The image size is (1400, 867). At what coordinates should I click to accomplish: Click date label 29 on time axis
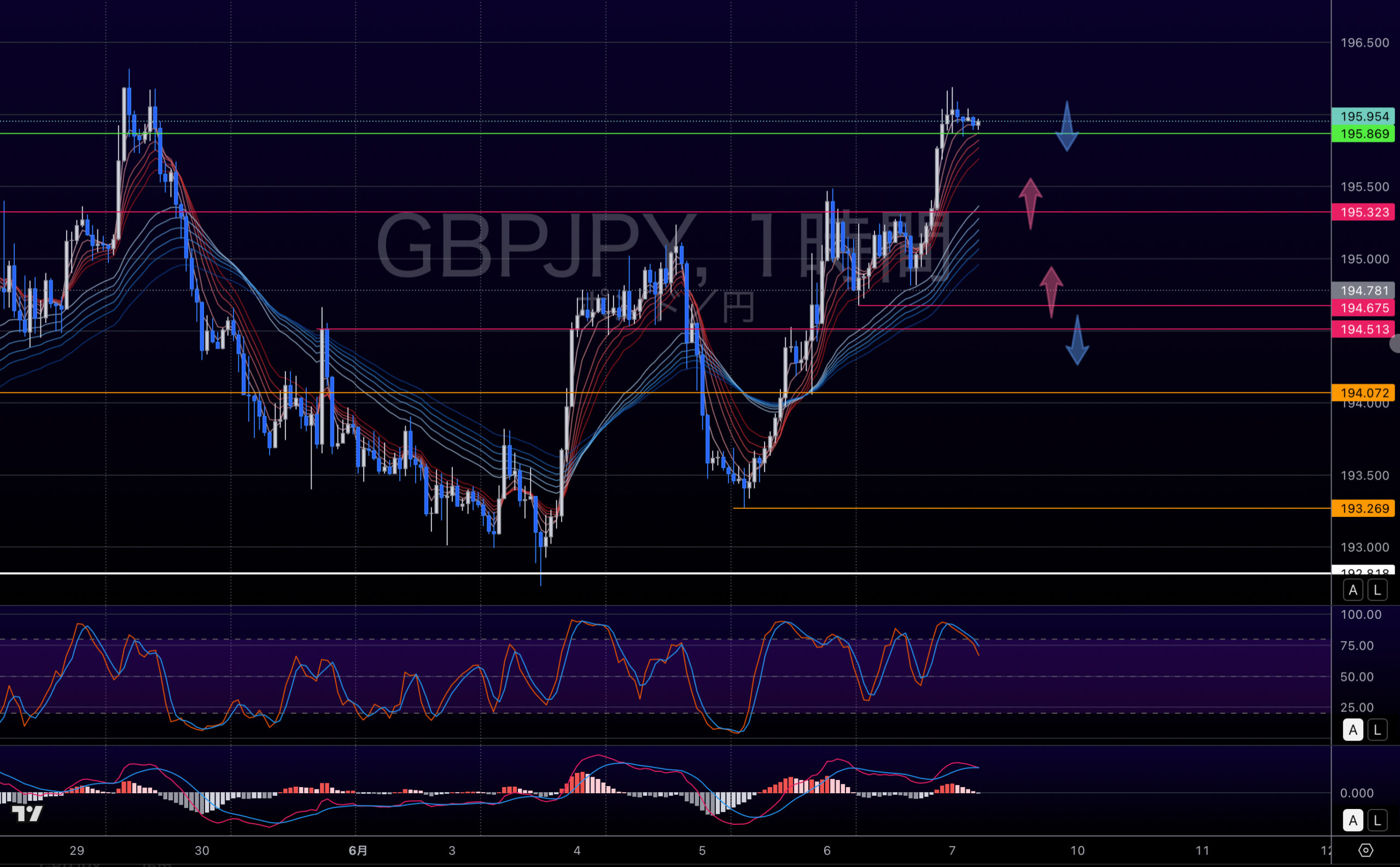coord(77,851)
